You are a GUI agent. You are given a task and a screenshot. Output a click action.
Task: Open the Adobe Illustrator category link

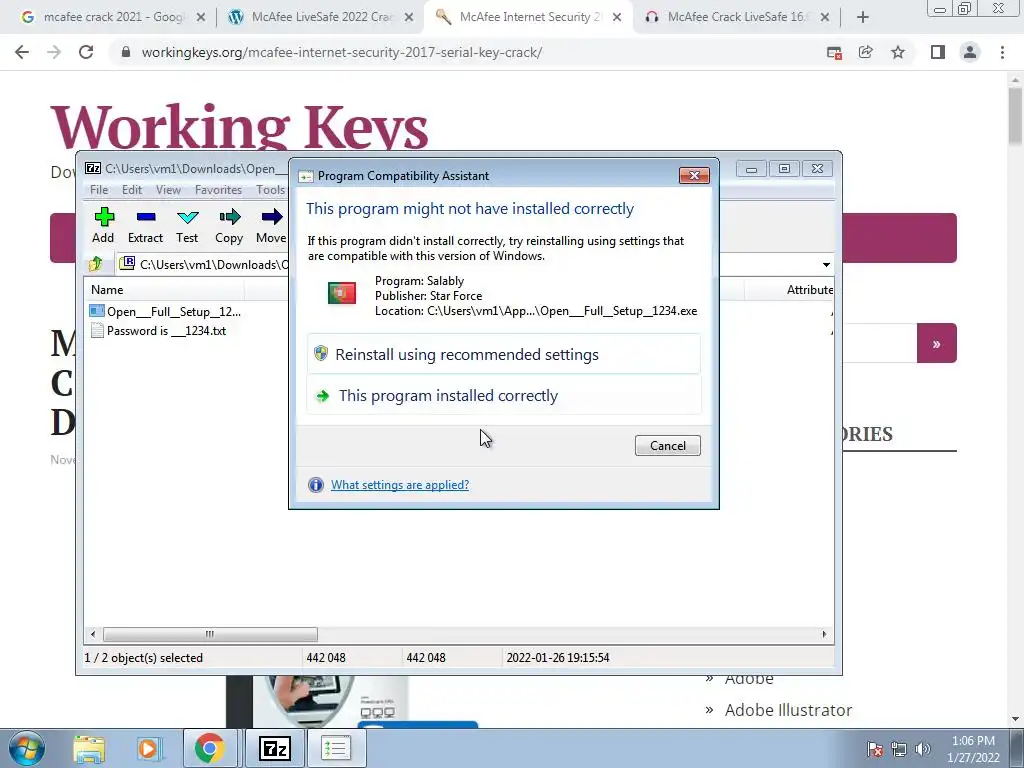click(x=788, y=710)
